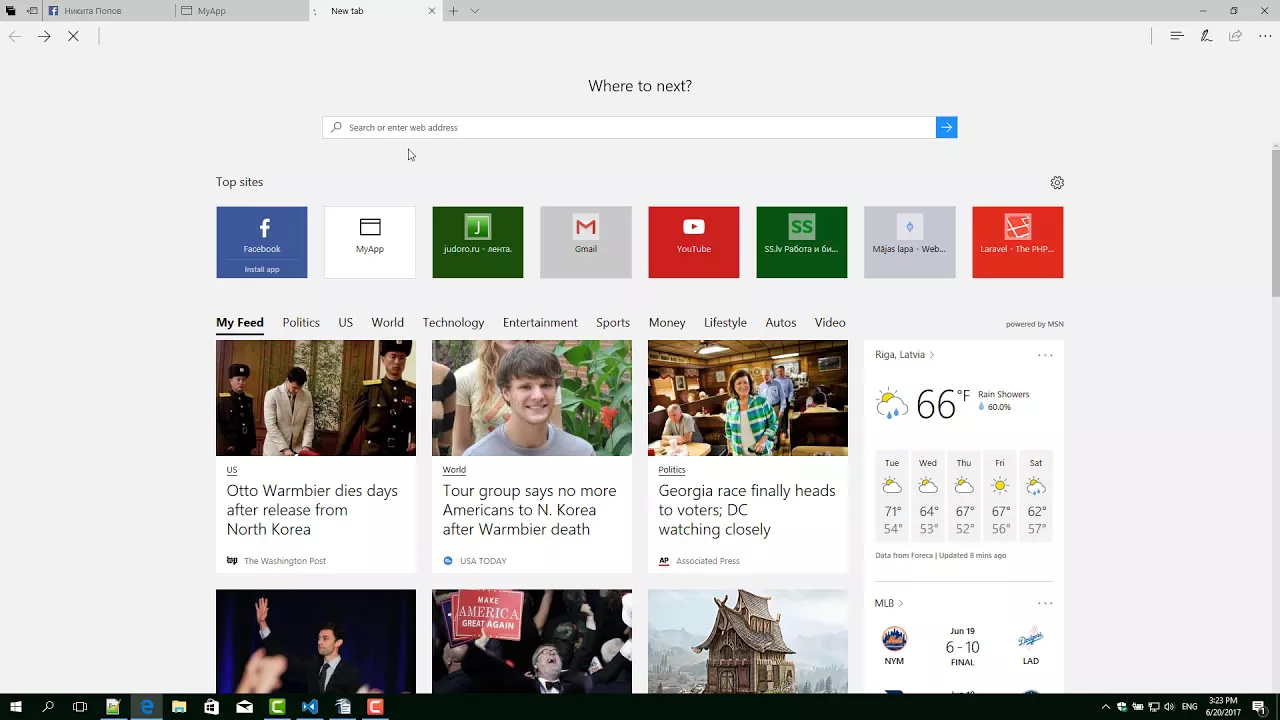Open Task View on the taskbar

pyautogui.click(x=80, y=707)
